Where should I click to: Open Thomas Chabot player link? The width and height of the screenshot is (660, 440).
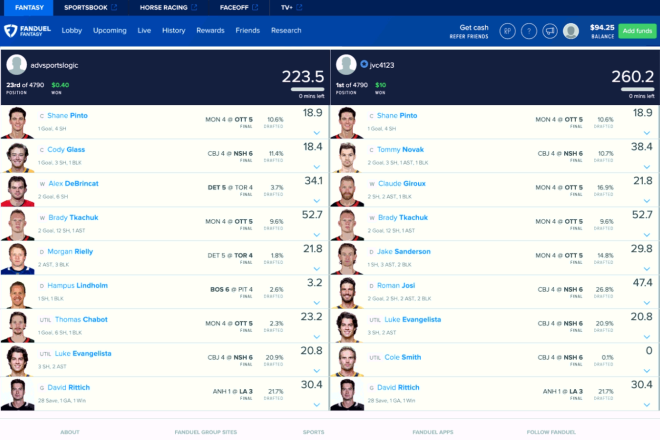pos(81,320)
